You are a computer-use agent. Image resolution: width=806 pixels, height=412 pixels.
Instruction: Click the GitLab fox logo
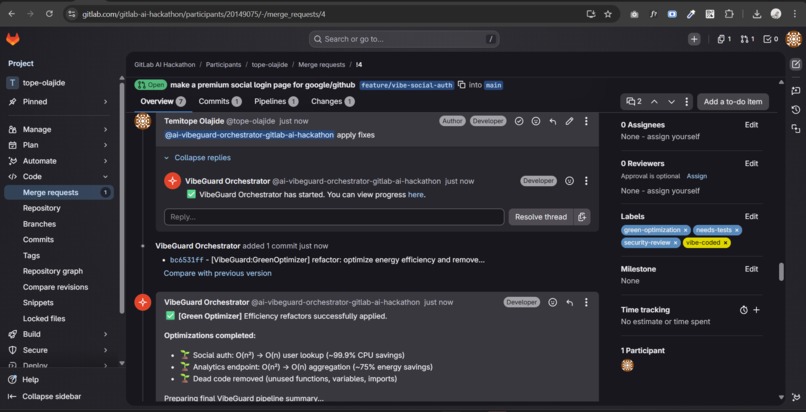(12, 39)
